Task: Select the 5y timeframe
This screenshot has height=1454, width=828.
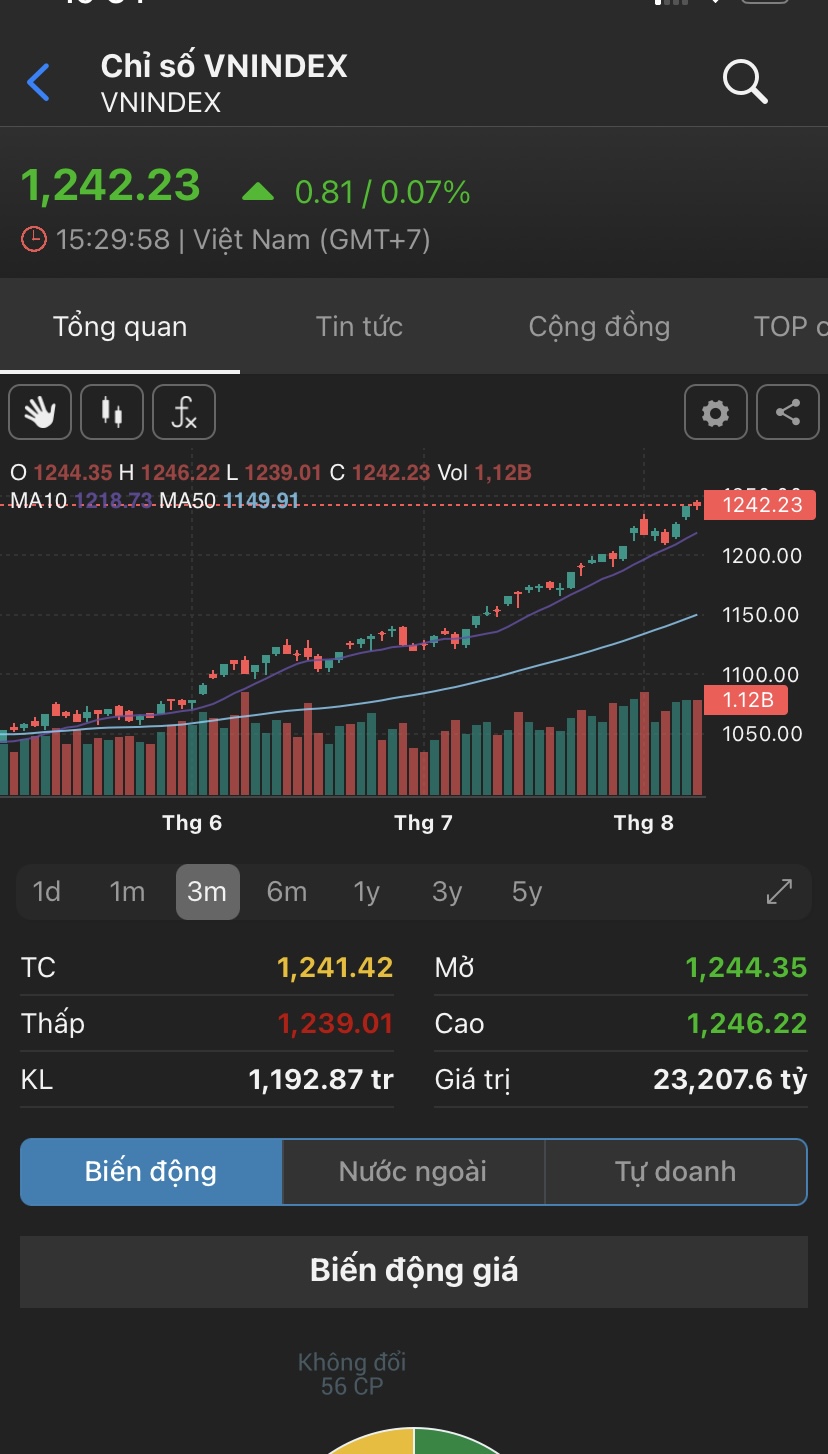Action: click(527, 891)
